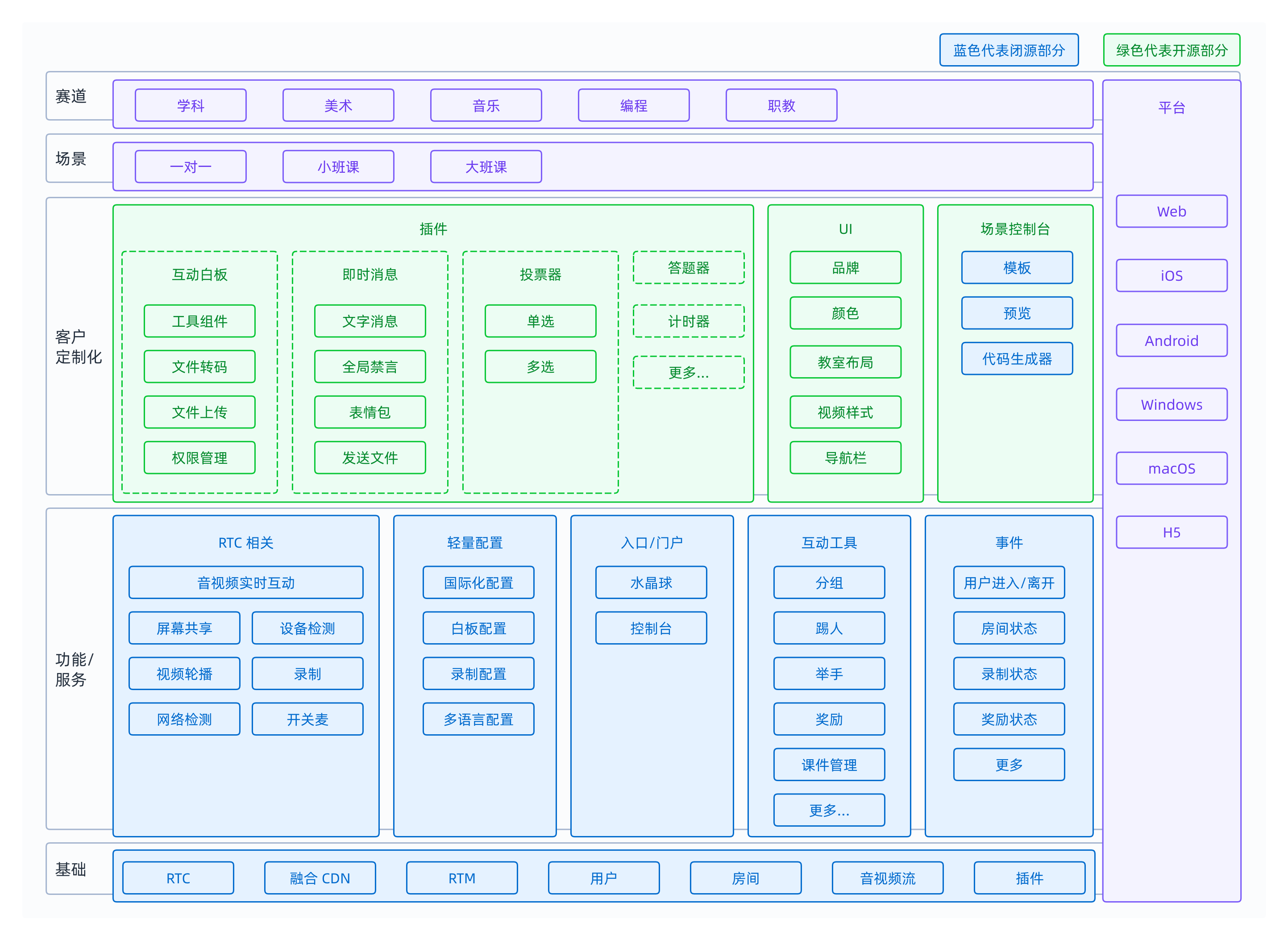The height and width of the screenshot is (940, 1288).
Task: Click the 一对一 scene box
Action: point(191,167)
